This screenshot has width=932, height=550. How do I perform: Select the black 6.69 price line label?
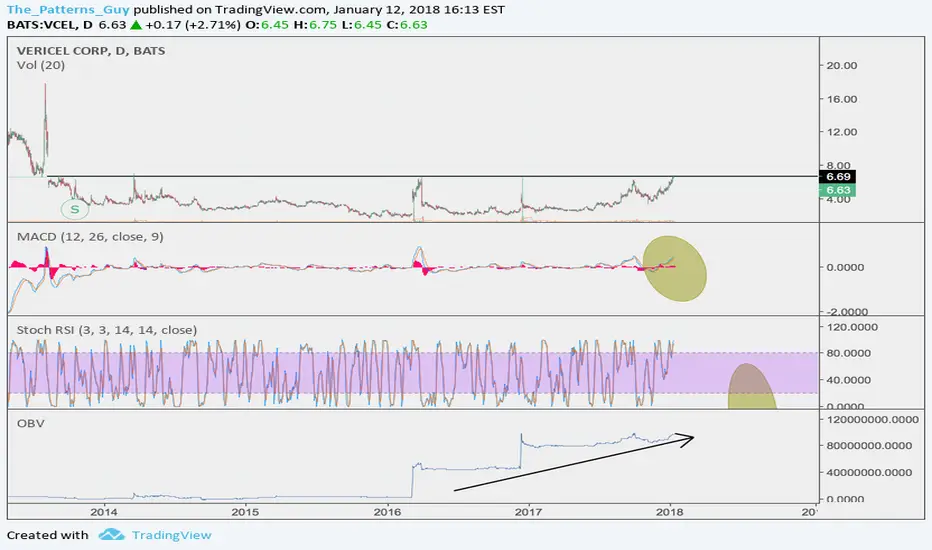pyautogui.click(x=837, y=177)
